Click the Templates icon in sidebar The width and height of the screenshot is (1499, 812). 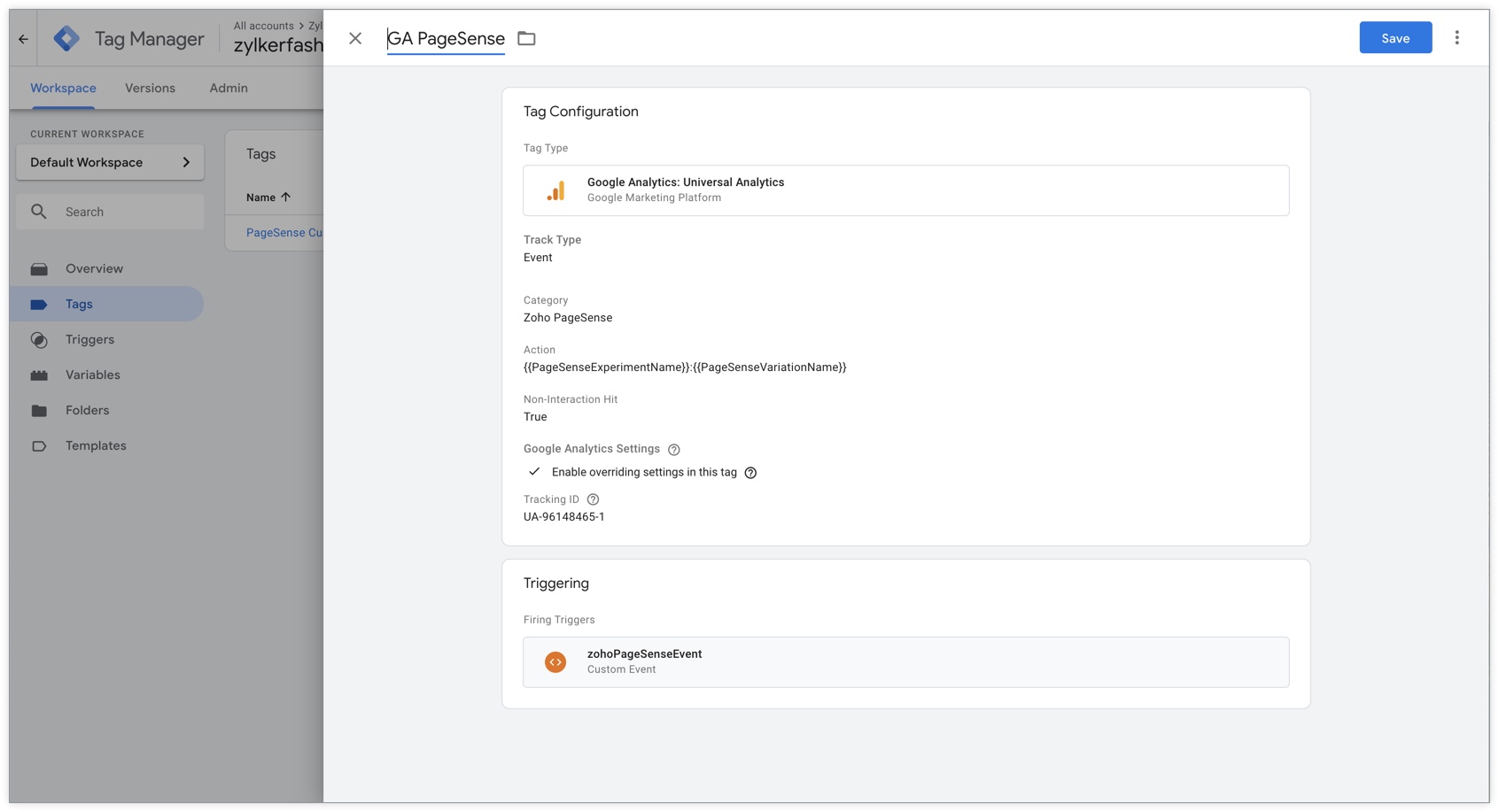click(x=39, y=446)
